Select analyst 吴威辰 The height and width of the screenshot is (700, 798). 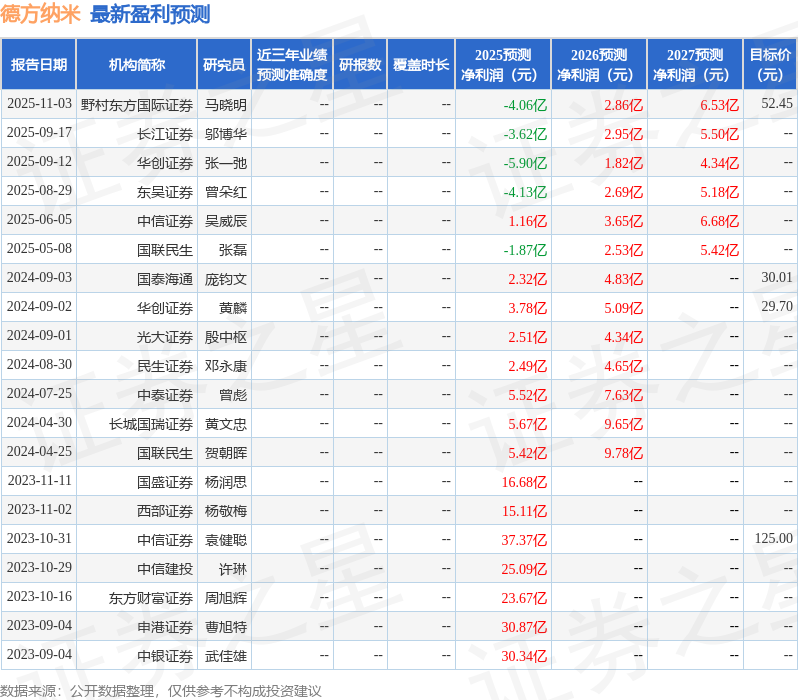(225, 221)
